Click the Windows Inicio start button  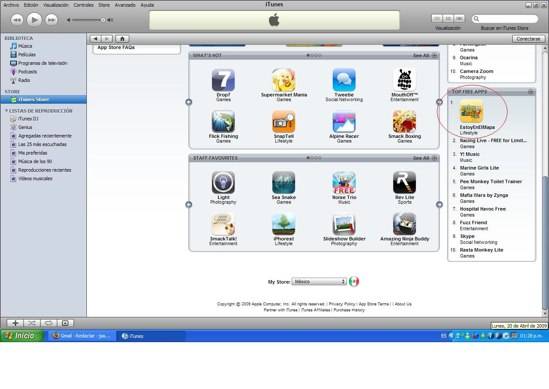pyautogui.click(x=22, y=336)
